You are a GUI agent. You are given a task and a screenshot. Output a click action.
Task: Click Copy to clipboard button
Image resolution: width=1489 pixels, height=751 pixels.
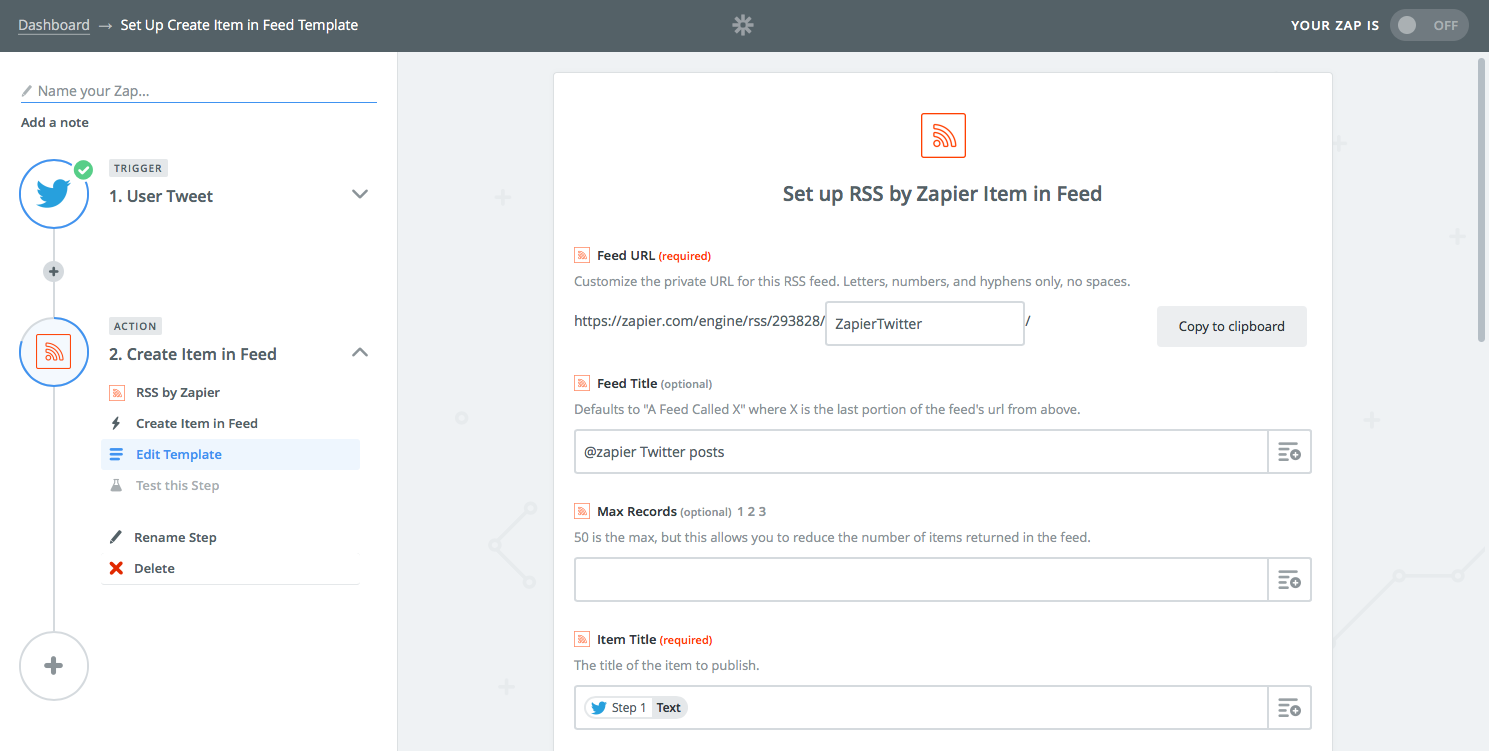click(1231, 326)
